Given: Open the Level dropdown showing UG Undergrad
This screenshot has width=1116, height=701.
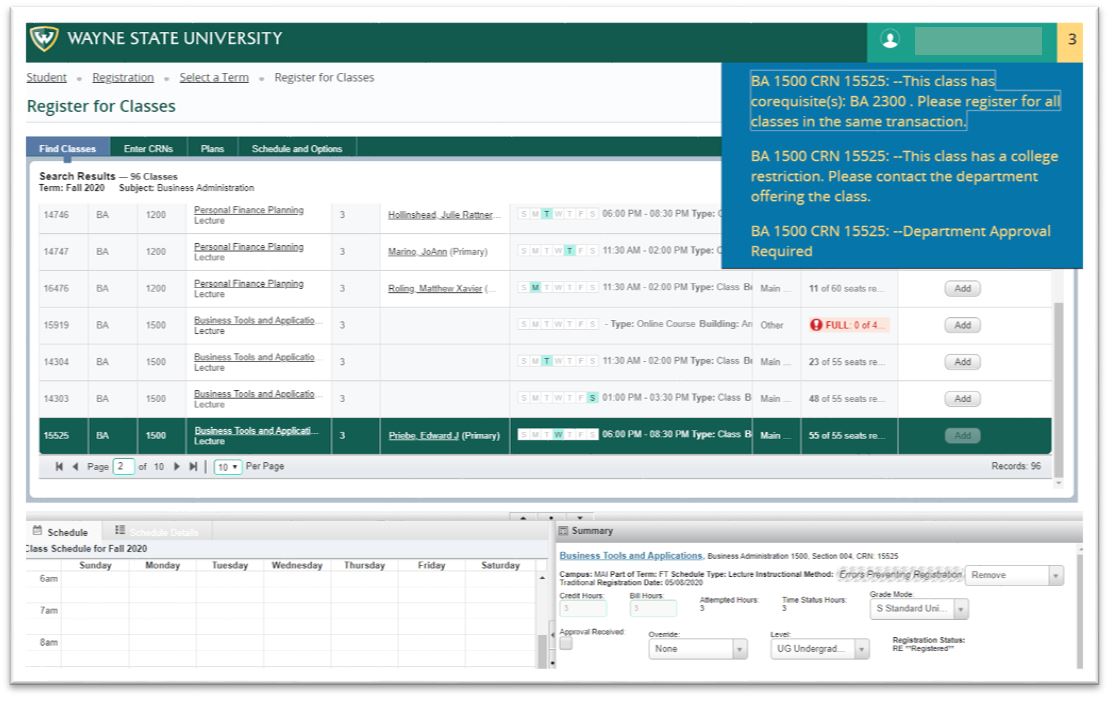Looking at the screenshot, I should pyautogui.click(x=820, y=649).
